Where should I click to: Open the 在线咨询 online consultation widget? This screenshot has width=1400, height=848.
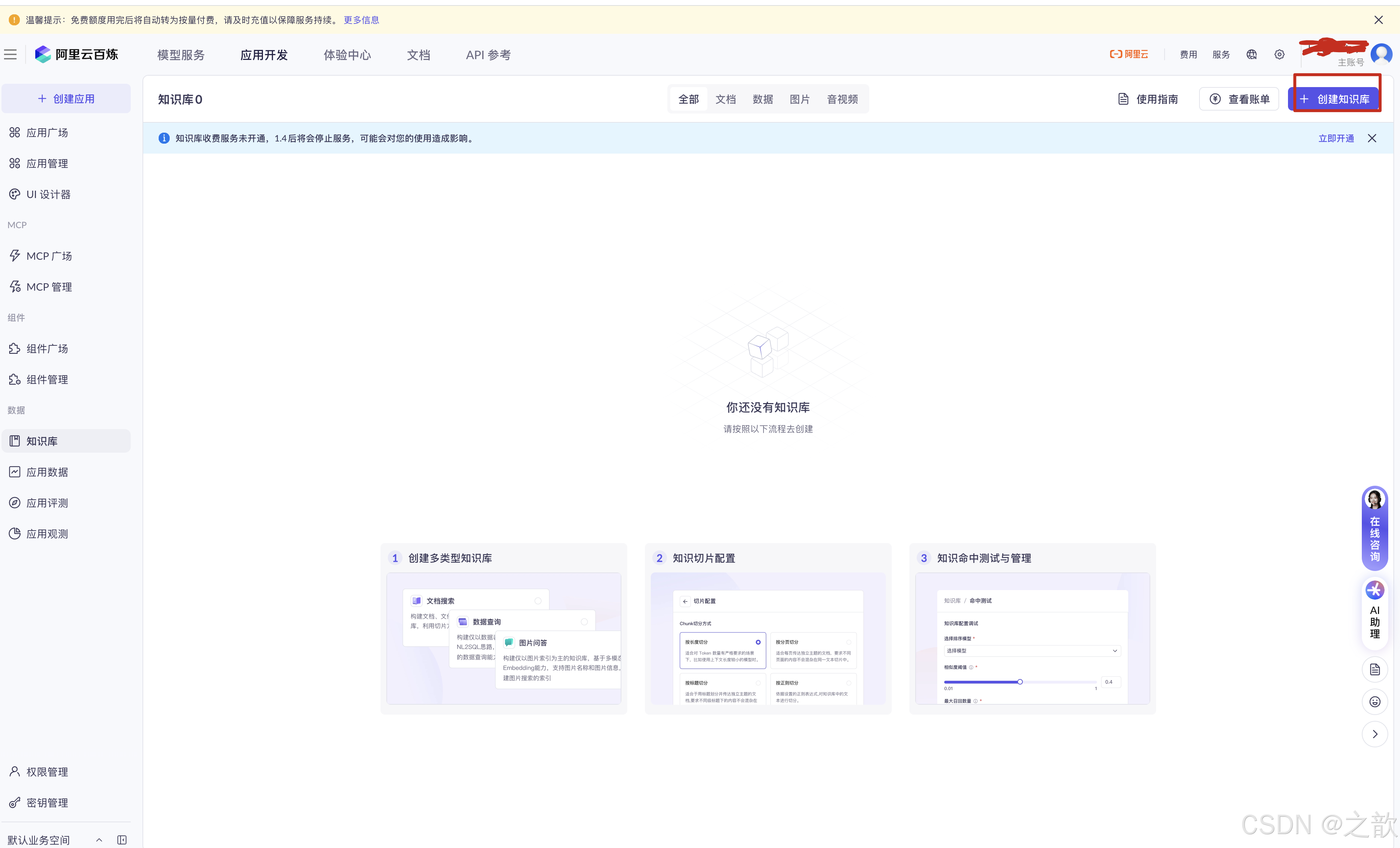[1374, 529]
